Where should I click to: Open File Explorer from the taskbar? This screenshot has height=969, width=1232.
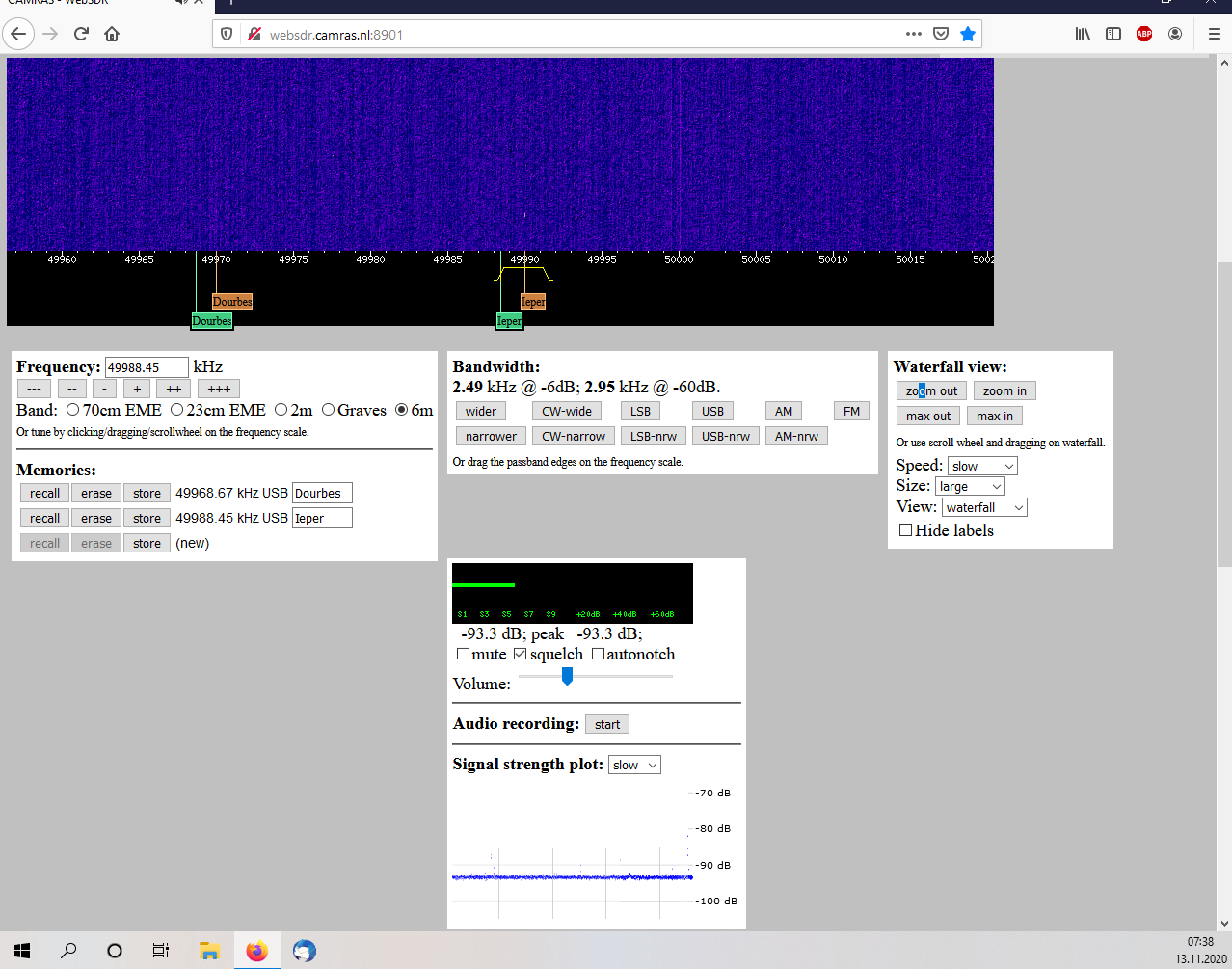[209, 951]
